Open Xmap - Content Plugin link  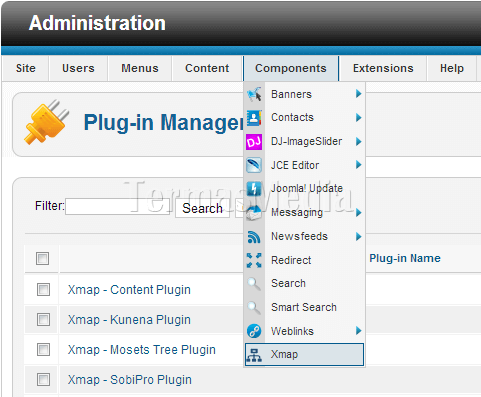click(129, 290)
